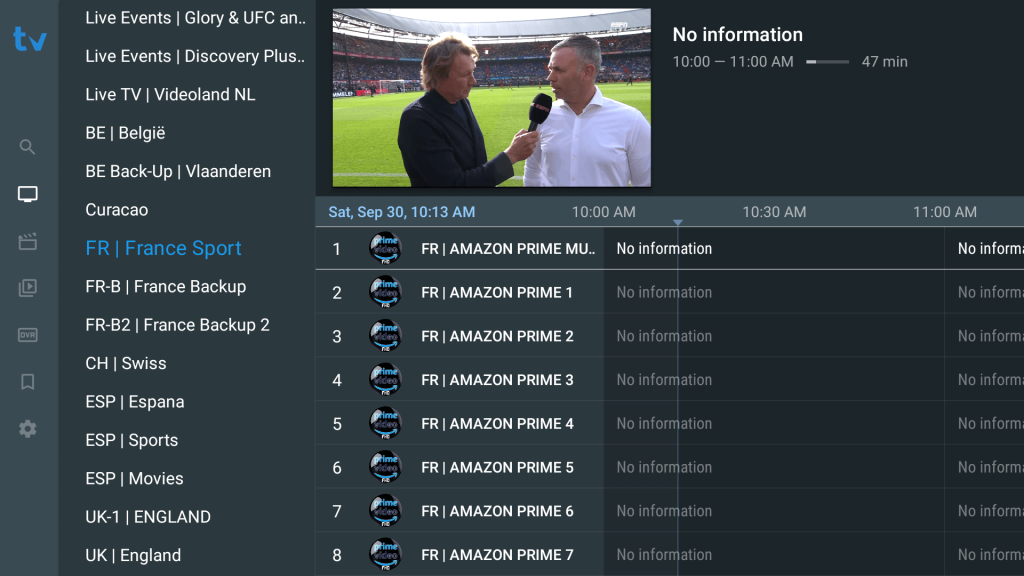The height and width of the screenshot is (576, 1024).
Task: Select the Curacao category
Action: click(117, 210)
